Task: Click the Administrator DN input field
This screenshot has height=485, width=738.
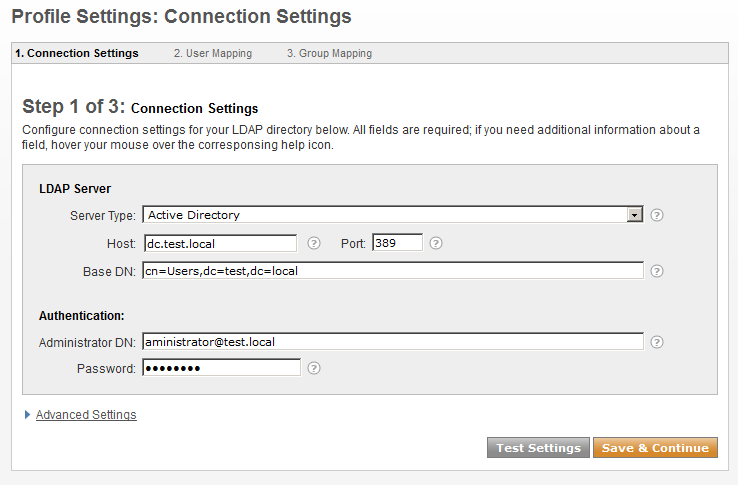Action: point(393,342)
